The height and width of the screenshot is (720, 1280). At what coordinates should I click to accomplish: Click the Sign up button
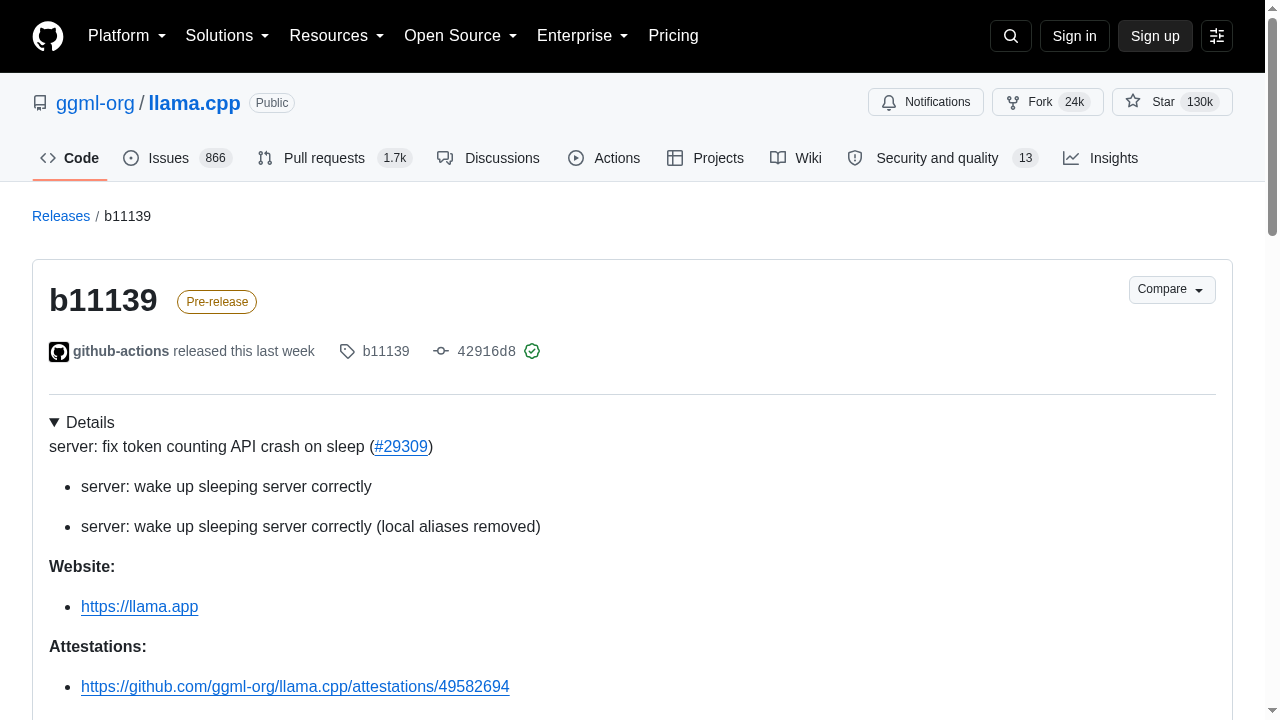1155,36
